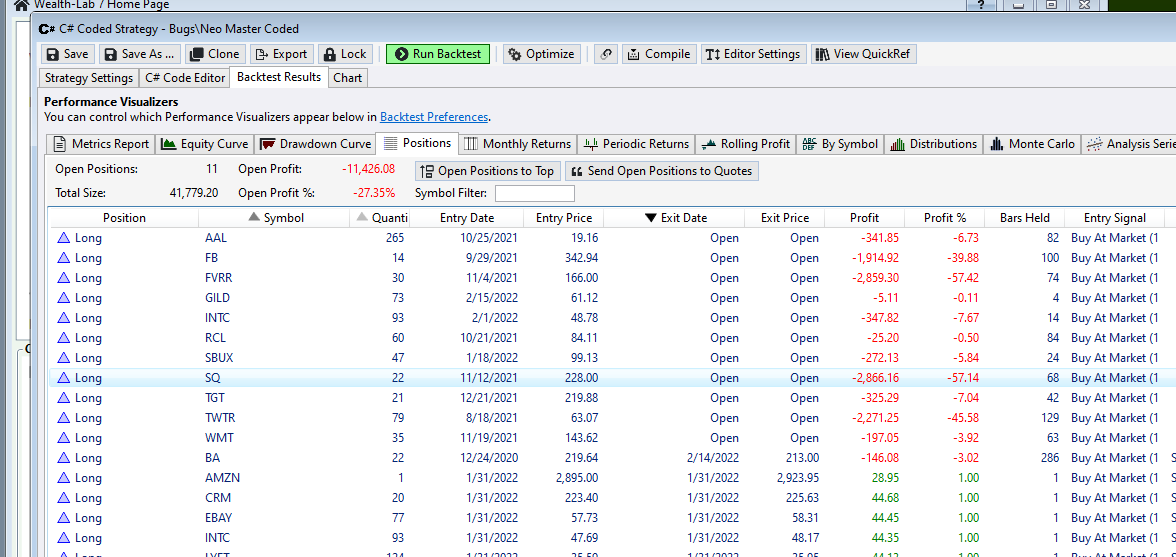Select the CRM symbol cell

(x=218, y=498)
